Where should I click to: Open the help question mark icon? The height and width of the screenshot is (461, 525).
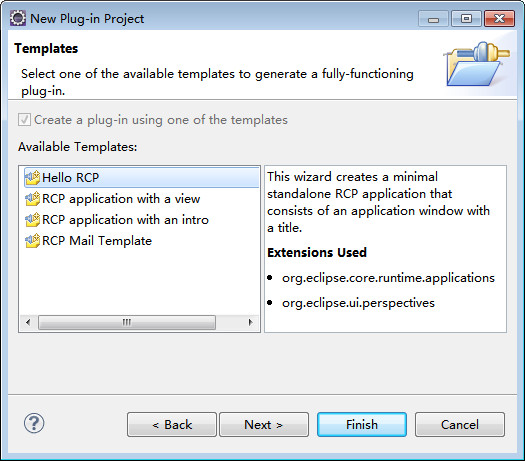[34, 423]
